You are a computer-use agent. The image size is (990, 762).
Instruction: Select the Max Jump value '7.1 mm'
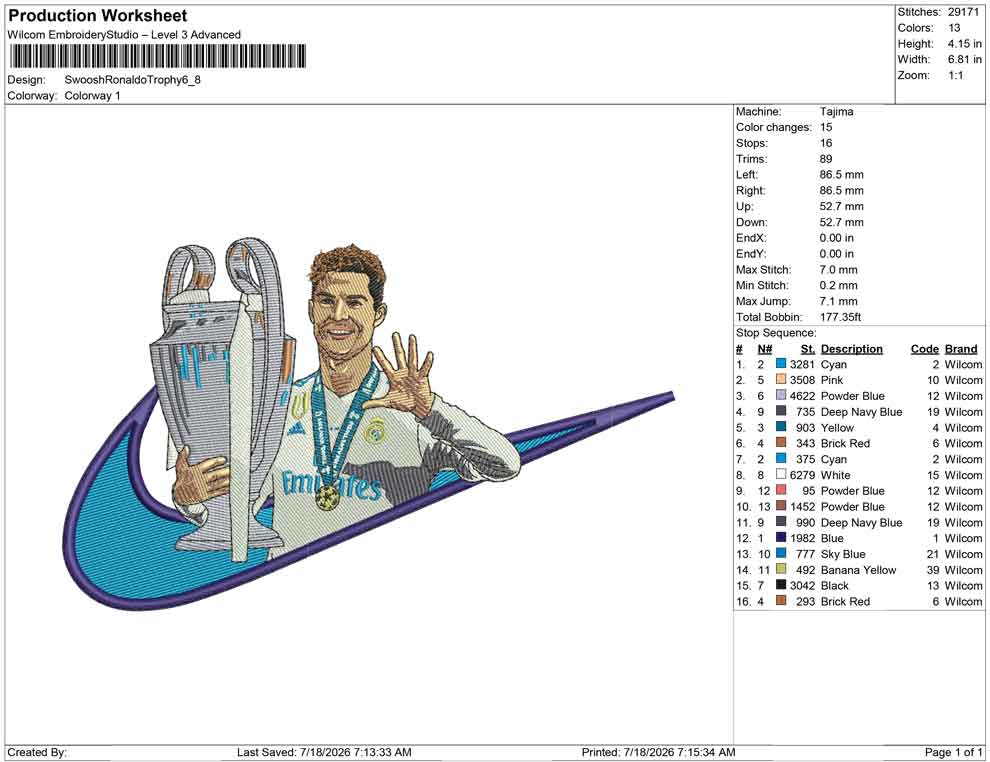click(x=838, y=301)
